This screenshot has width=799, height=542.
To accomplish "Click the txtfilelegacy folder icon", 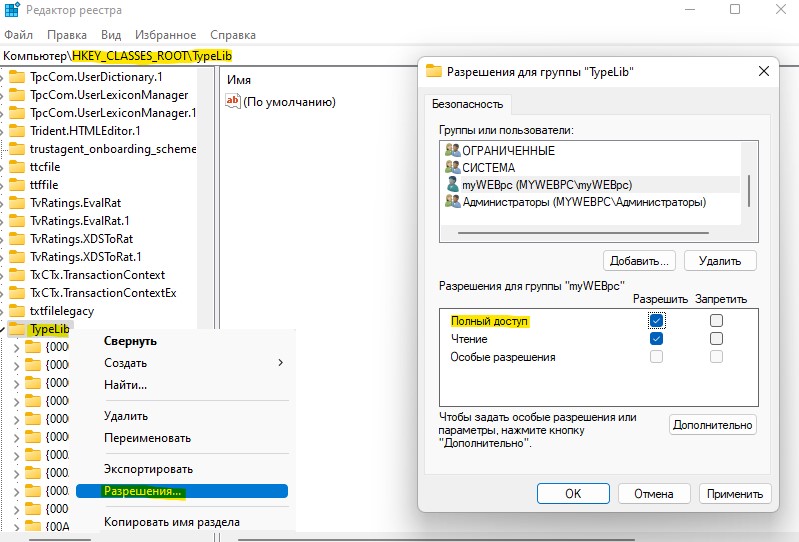I will 17,311.
